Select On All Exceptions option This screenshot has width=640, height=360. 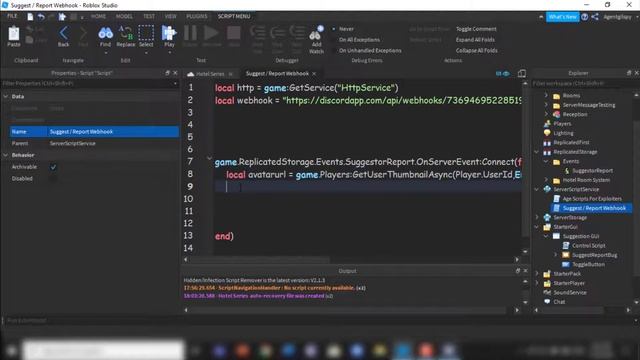click(x=359, y=40)
